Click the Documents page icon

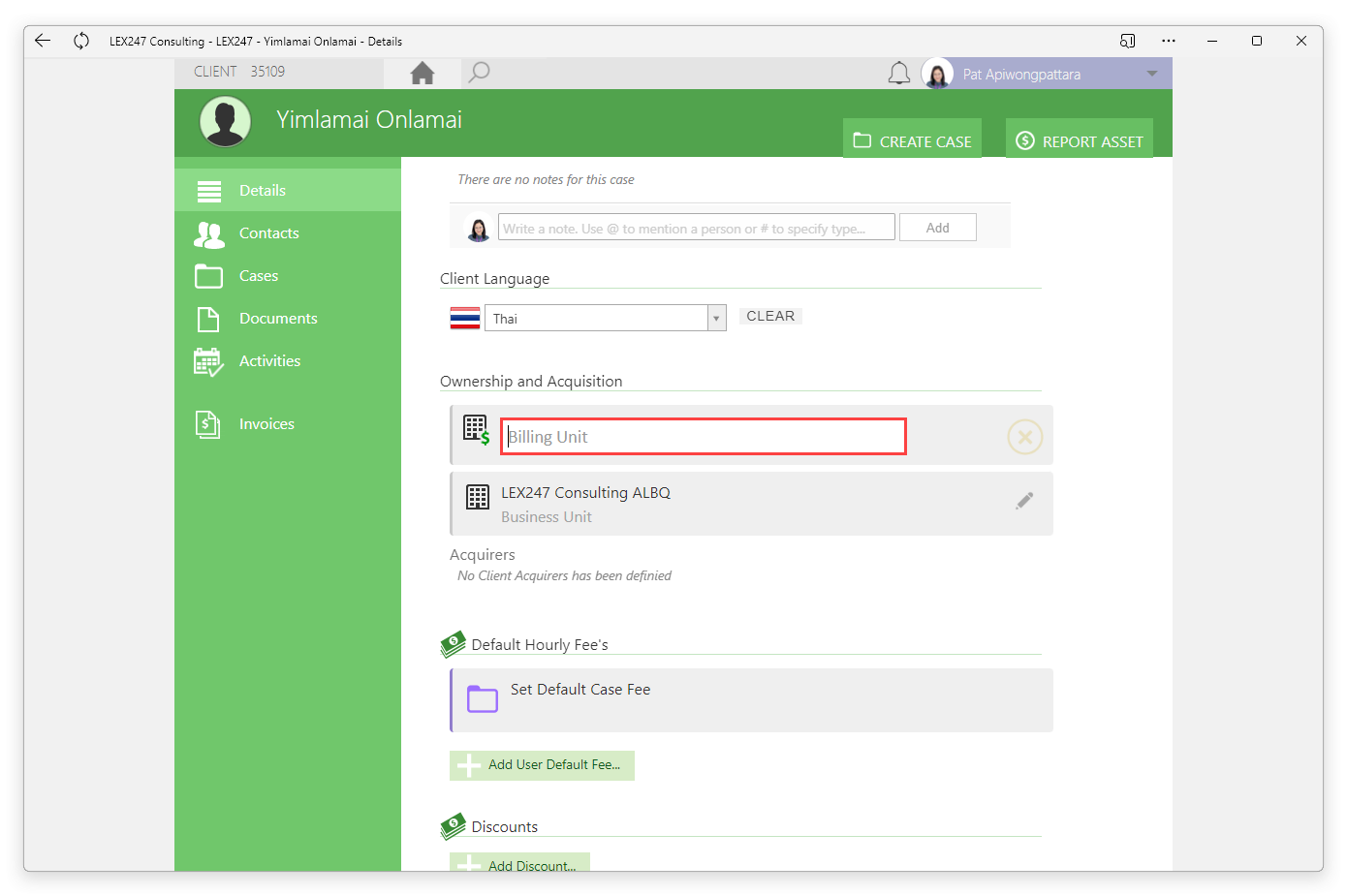(208, 319)
